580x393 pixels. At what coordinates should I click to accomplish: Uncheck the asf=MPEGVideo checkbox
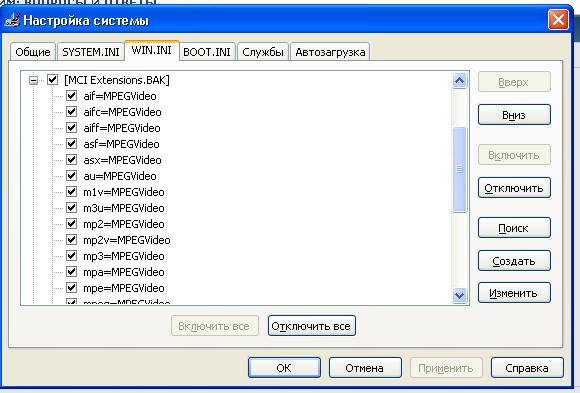71,144
